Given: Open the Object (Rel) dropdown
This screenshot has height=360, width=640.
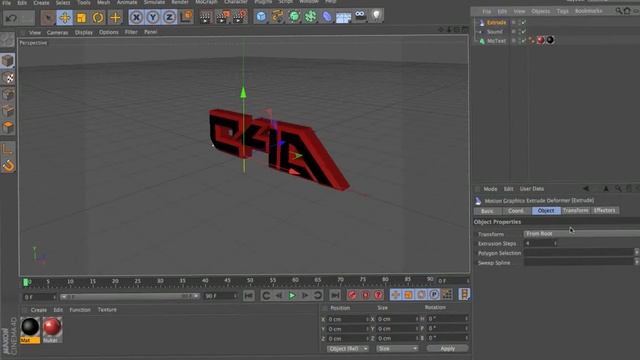Looking at the screenshot, I should point(348,349).
